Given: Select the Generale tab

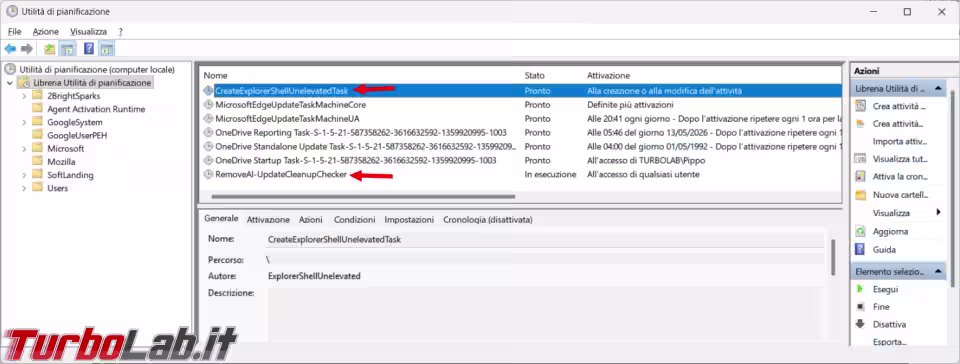Looking at the screenshot, I should [221, 218].
